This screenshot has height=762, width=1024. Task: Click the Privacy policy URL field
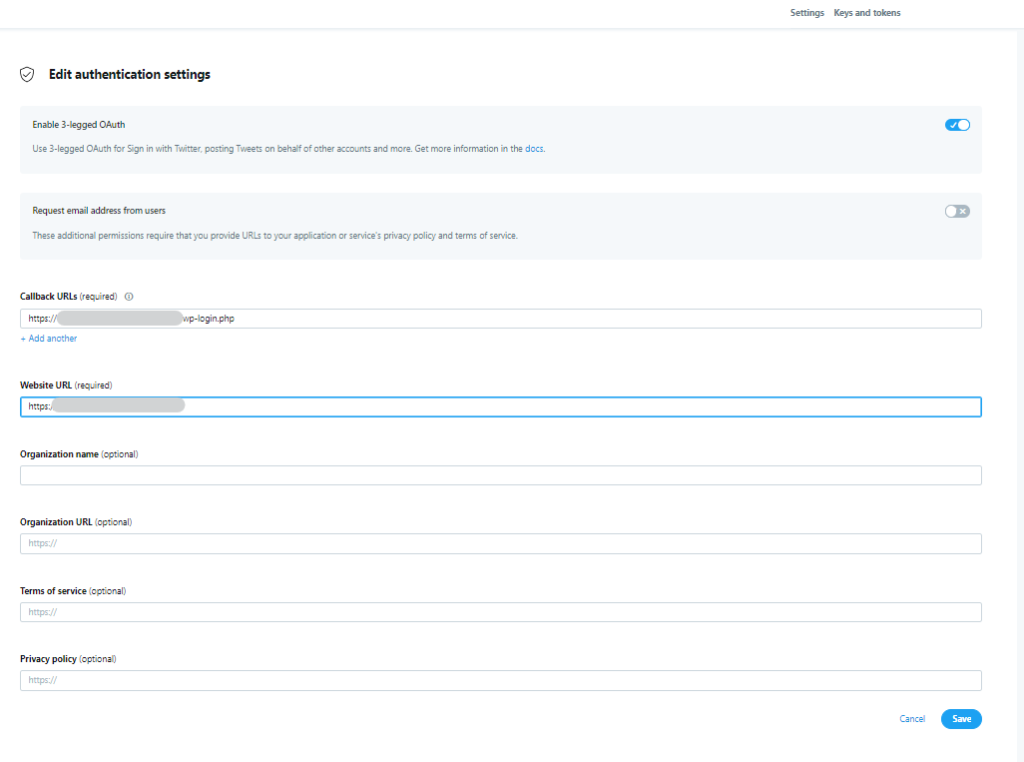click(x=500, y=681)
